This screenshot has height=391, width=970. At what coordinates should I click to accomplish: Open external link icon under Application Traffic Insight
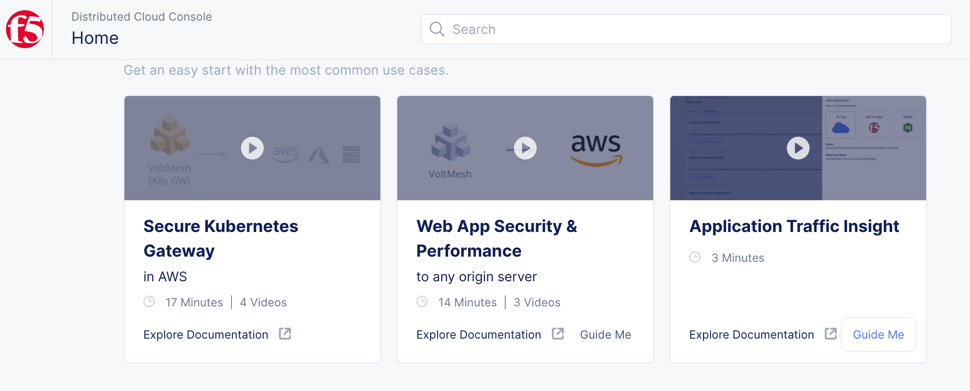[830, 334]
